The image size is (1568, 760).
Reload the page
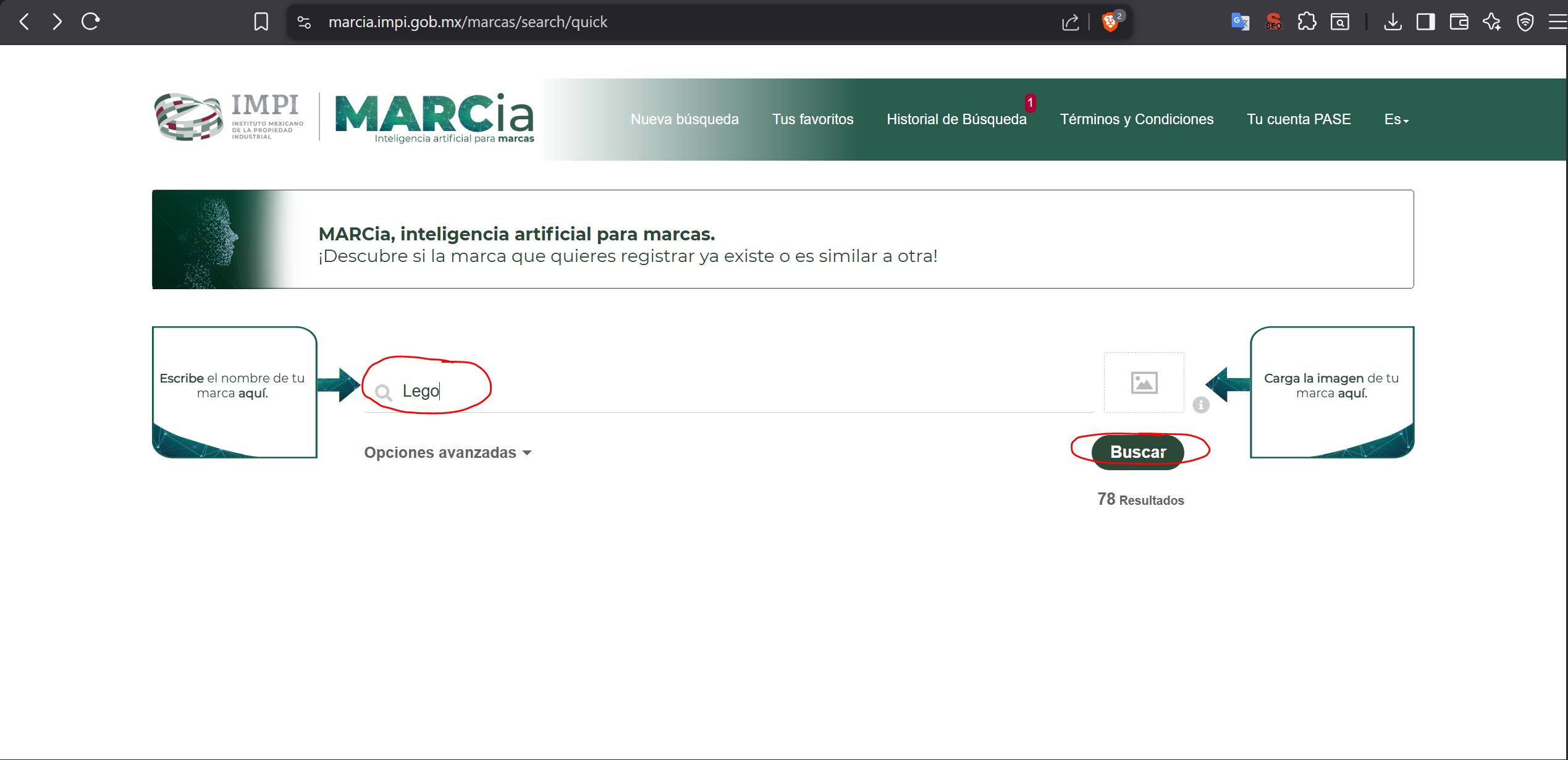[x=91, y=22]
